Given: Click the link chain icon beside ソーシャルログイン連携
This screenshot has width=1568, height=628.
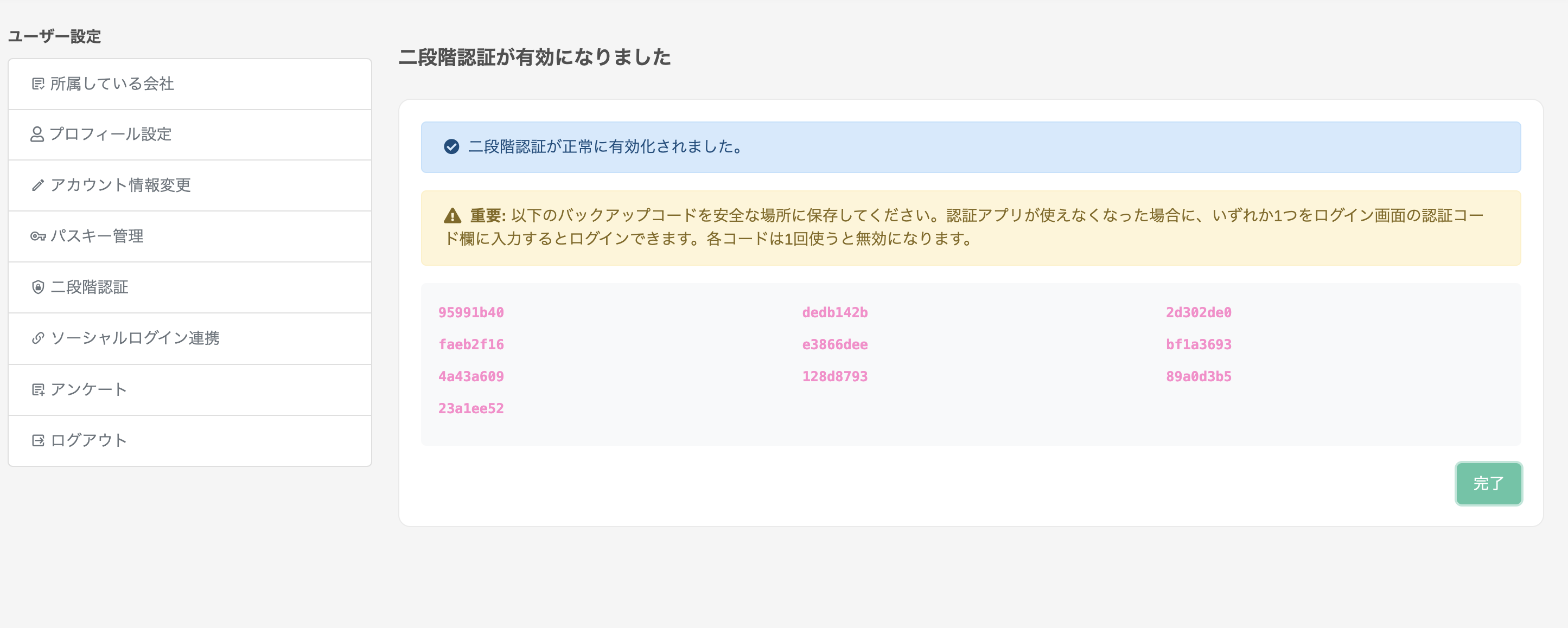Looking at the screenshot, I should pyautogui.click(x=38, y=338).
